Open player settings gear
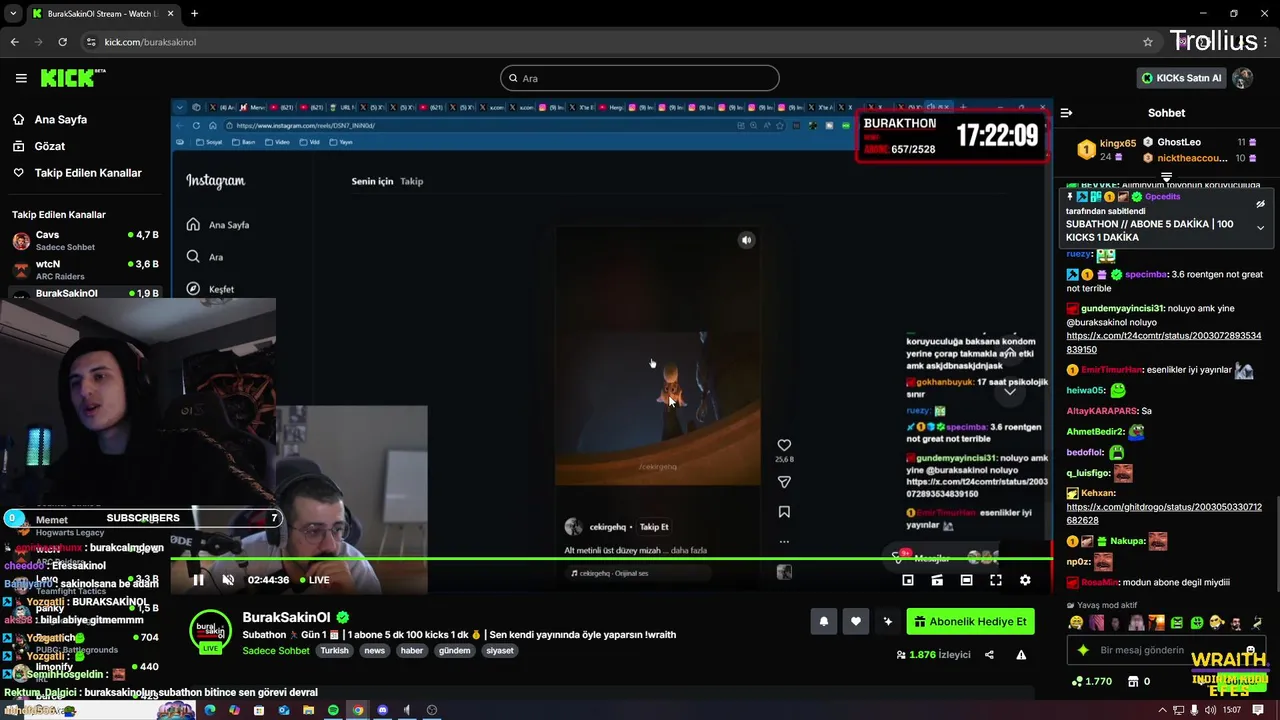1280x720 pixels. (1025, 580)
